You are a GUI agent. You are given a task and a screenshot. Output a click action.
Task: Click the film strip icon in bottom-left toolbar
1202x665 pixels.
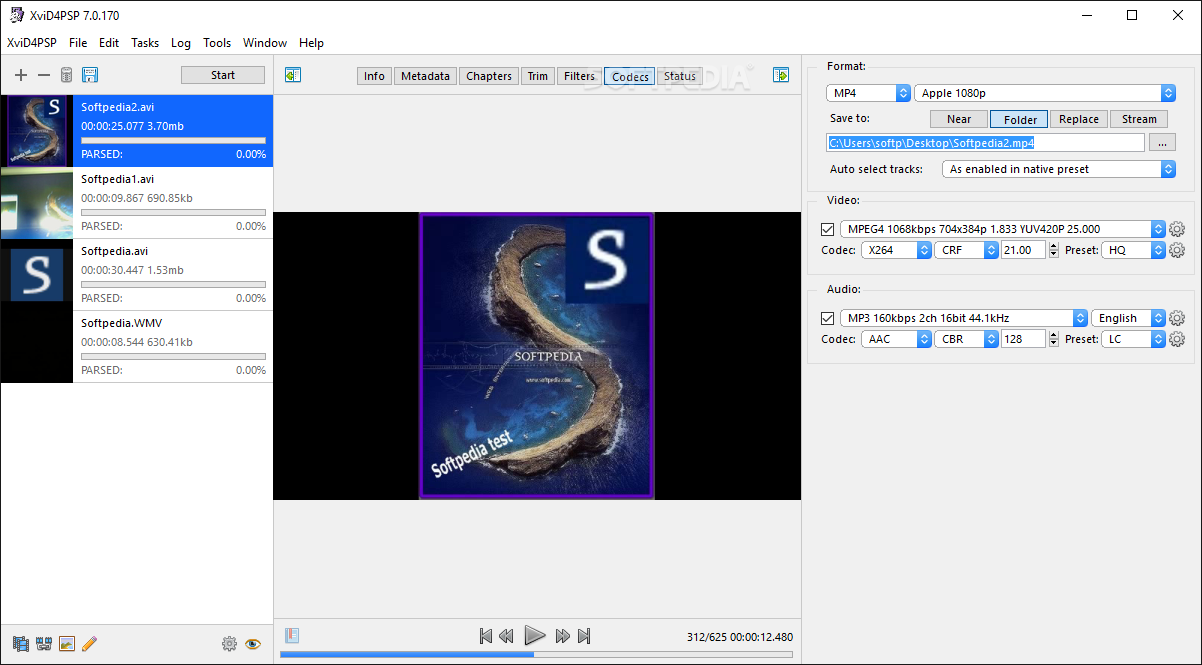pyautogui.click(x=20, y=643)
